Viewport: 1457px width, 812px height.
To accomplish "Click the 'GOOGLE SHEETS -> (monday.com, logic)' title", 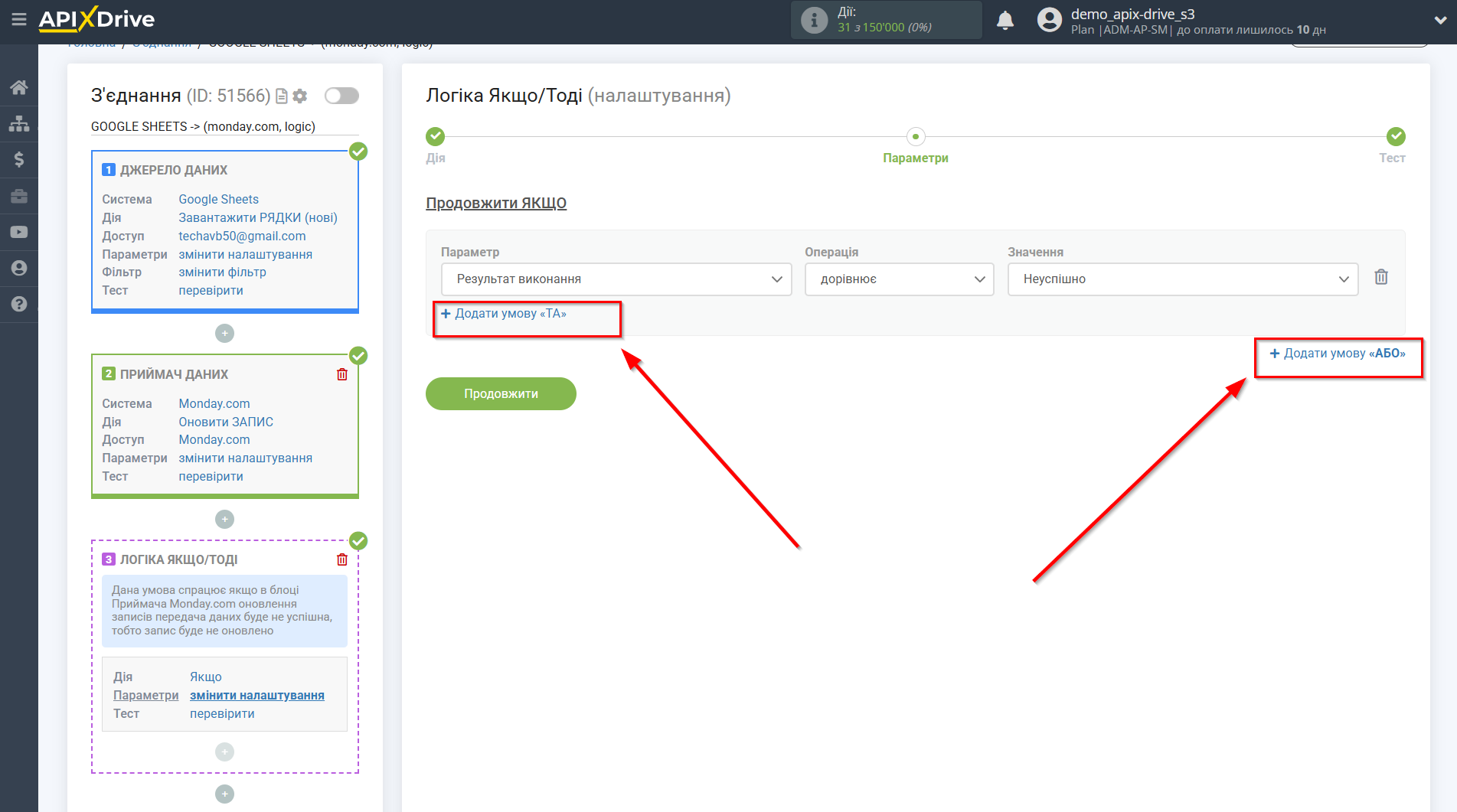I will tap(203, 126).
